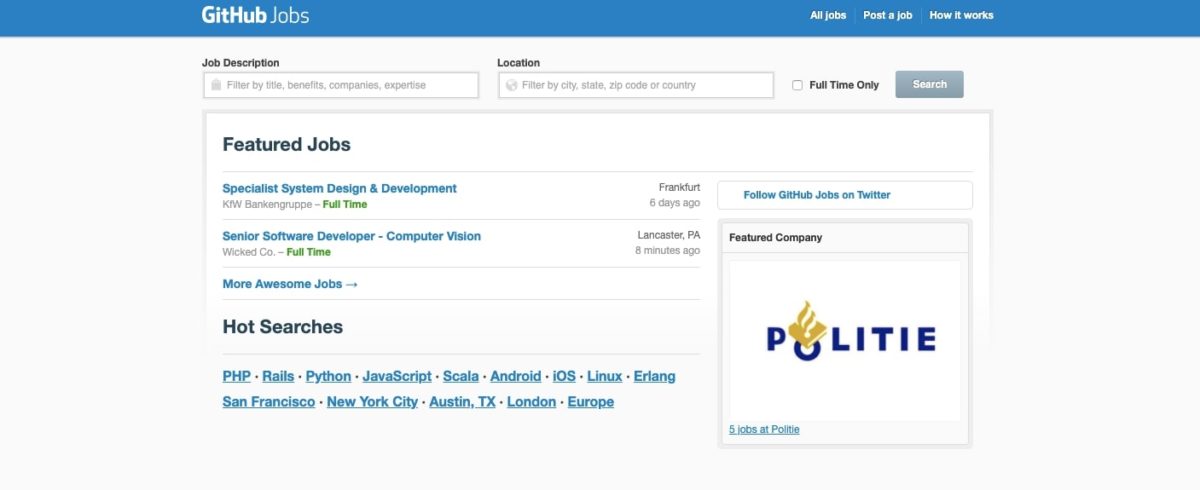Search hot topic PHP
Screen dimensions: 1200x490
pyautogui.click(x=236, y=376)
